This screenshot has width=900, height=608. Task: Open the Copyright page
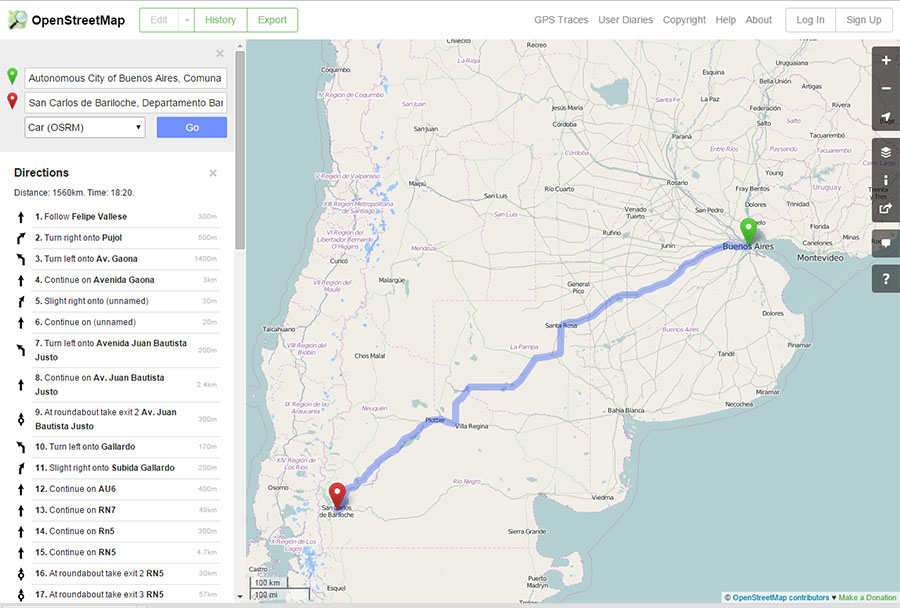pyautogui.click(x=684, y=20)
